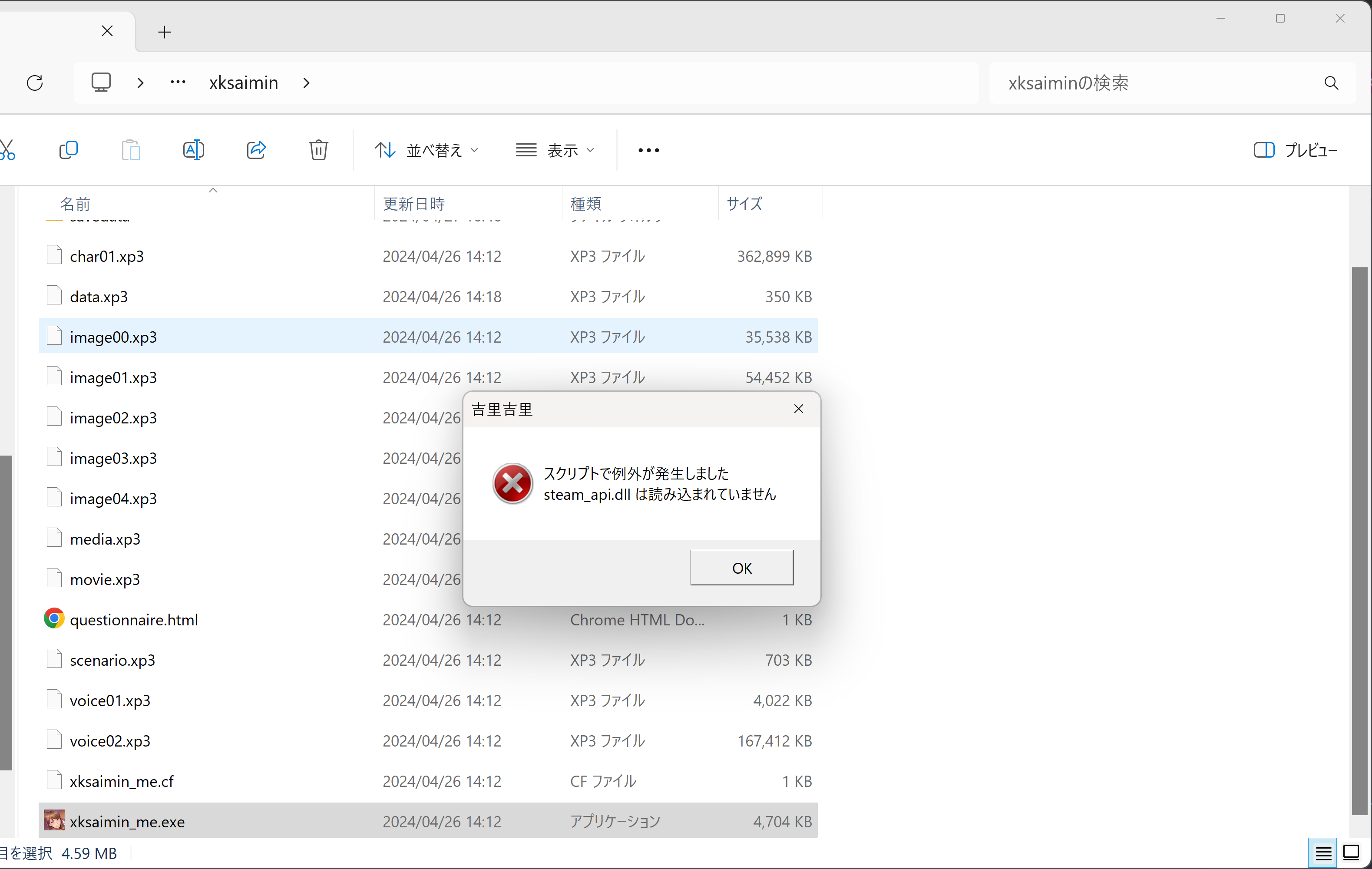Close the current Explorer tab
The width and height of the screenshot is (1372, 869).
pos(107,31)
